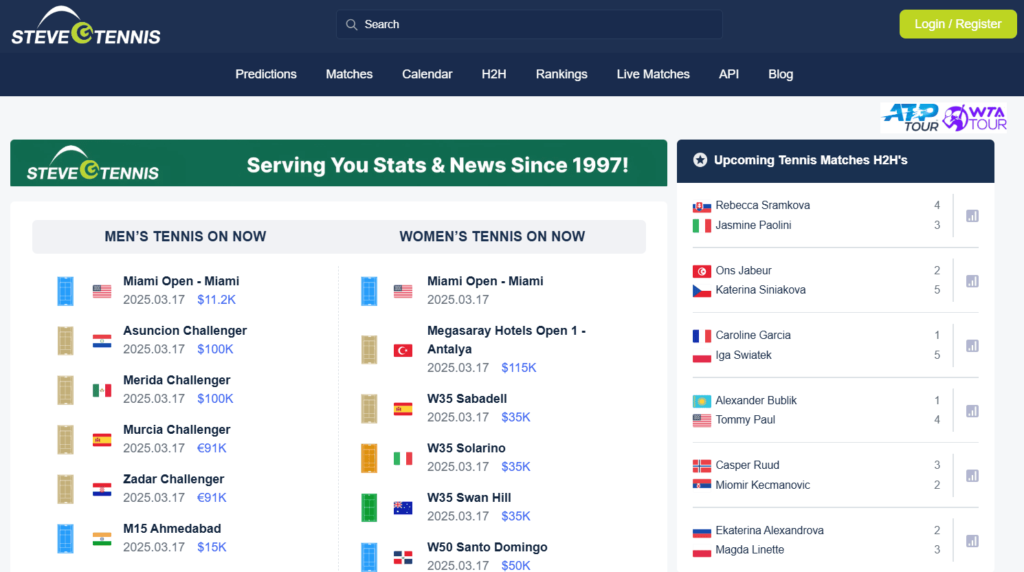Image resolution: width=1024 pixels, height=572 pixels.
Task: Go to the Matches page
Action: tap(349, 74)
